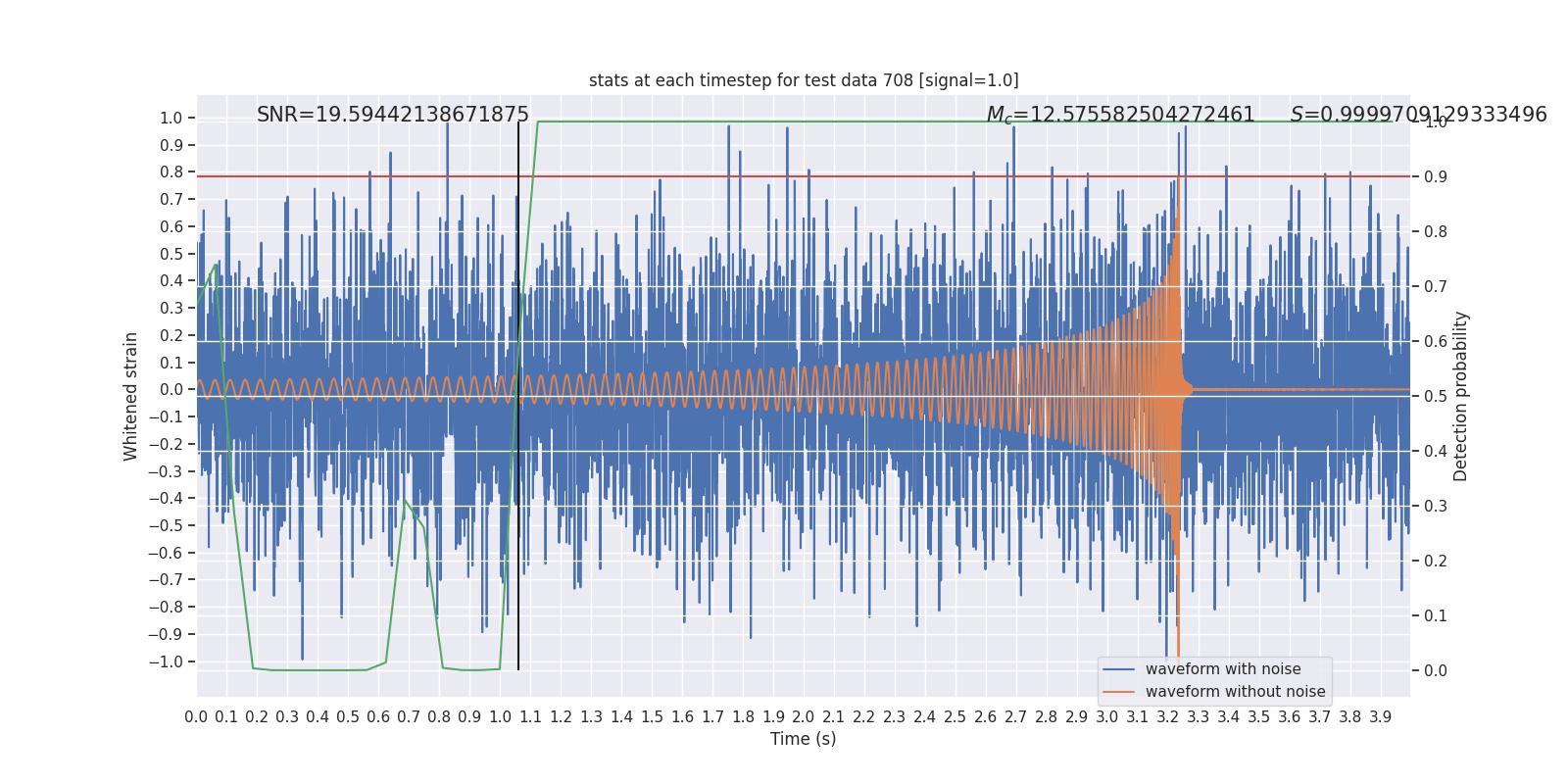Click the orange line swatch in the legend
The width and height of the screenshot is (1568, 784).
(x=1119, y=692)
